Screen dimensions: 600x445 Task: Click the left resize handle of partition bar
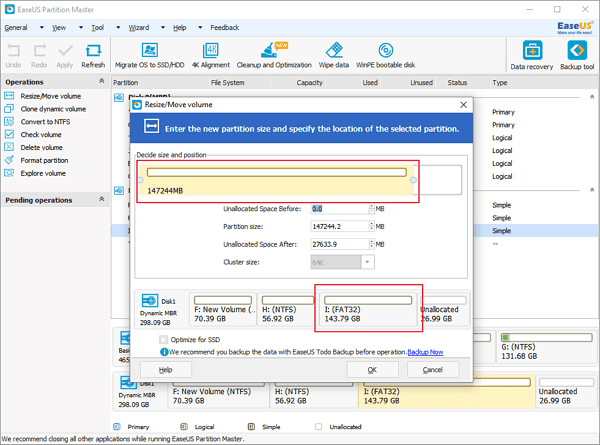pos(140,180)
